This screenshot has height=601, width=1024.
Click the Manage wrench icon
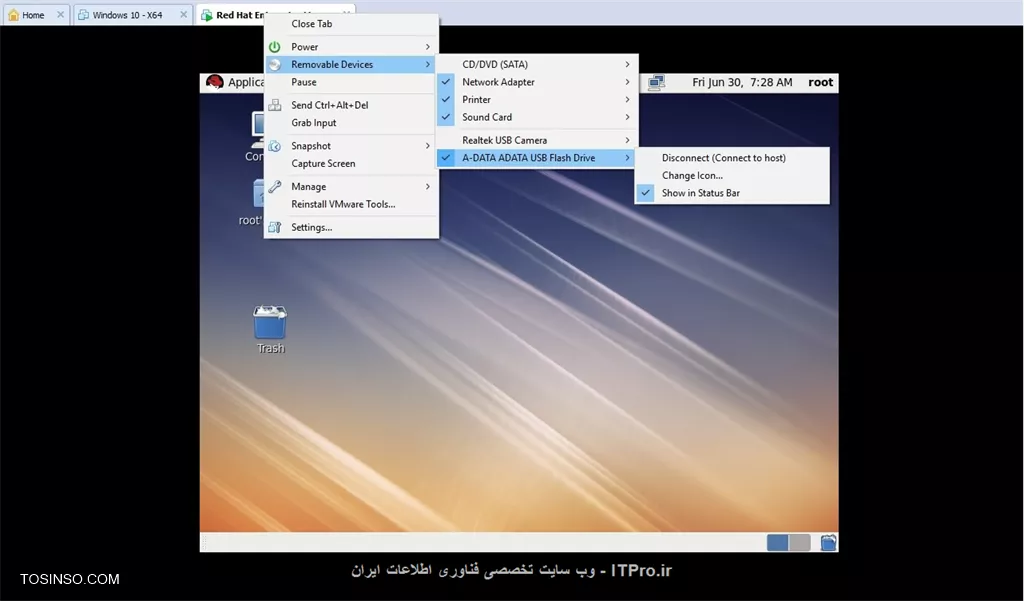(274, 187)
